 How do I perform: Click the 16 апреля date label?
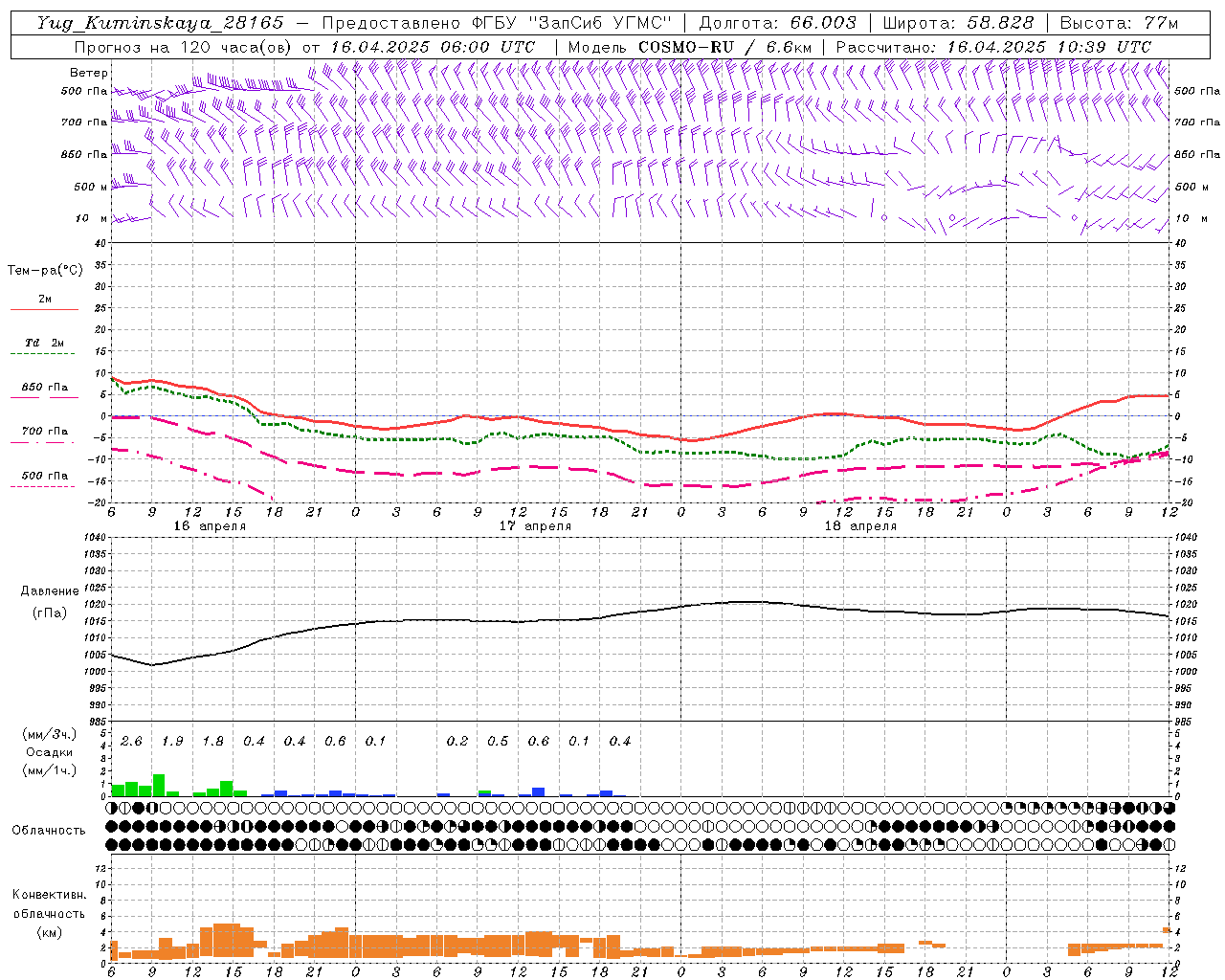pos(210,526)
